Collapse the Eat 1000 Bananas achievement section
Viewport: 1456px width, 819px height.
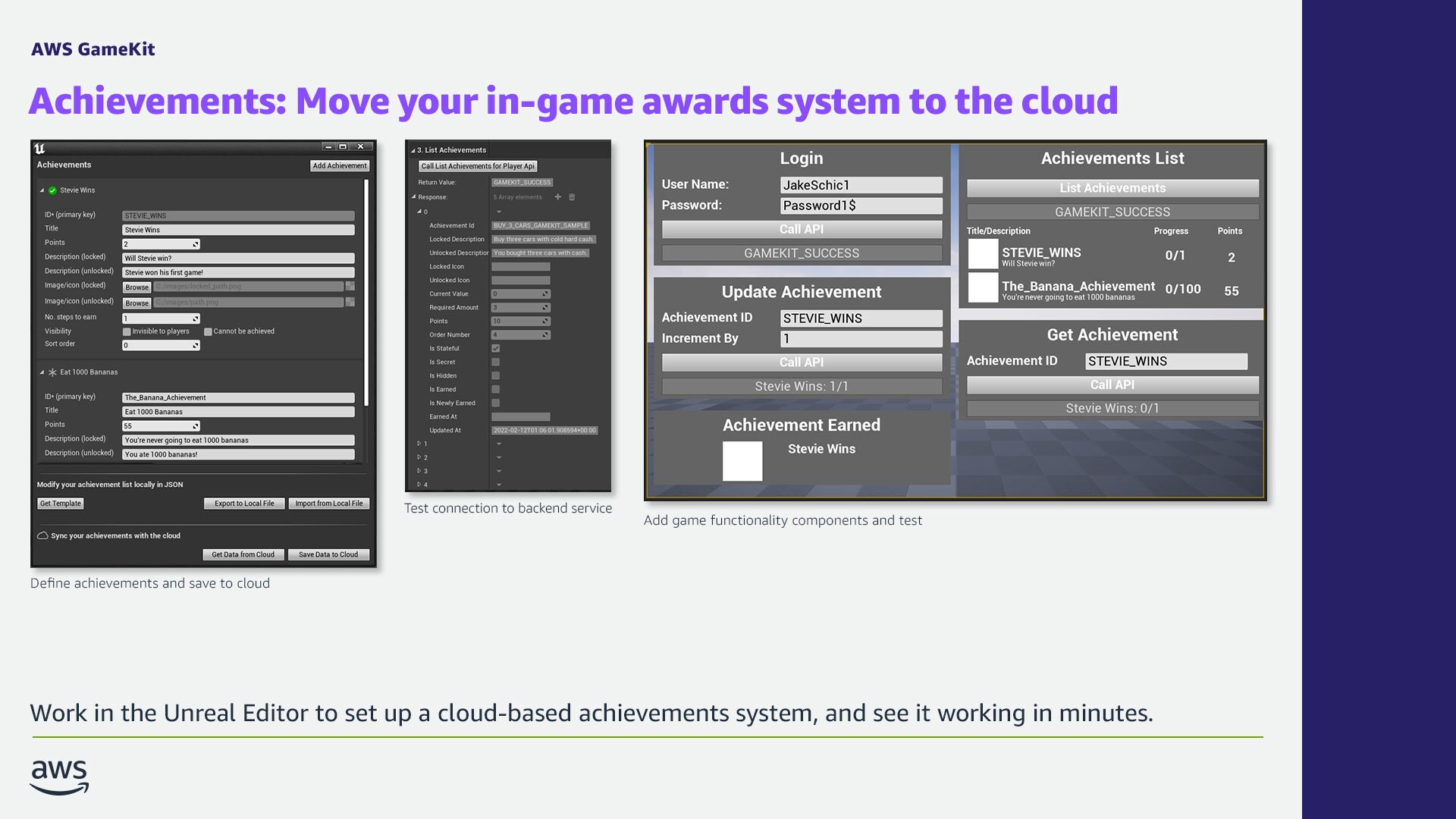point(42,372)
